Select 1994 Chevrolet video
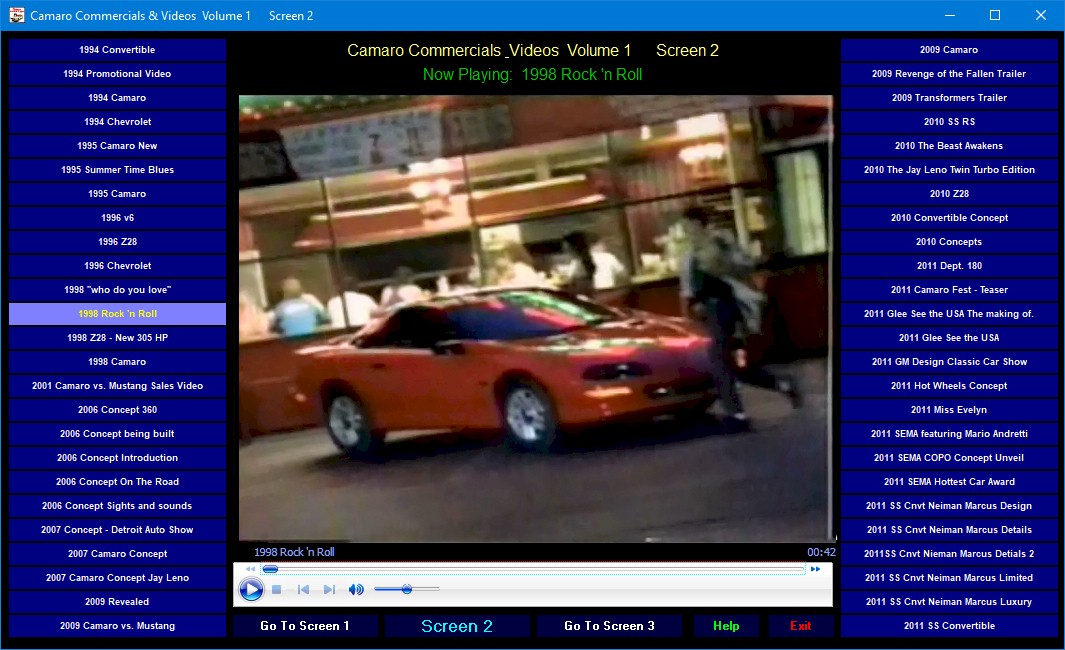This screenshot has width=1065, height=650. (118, 122)
